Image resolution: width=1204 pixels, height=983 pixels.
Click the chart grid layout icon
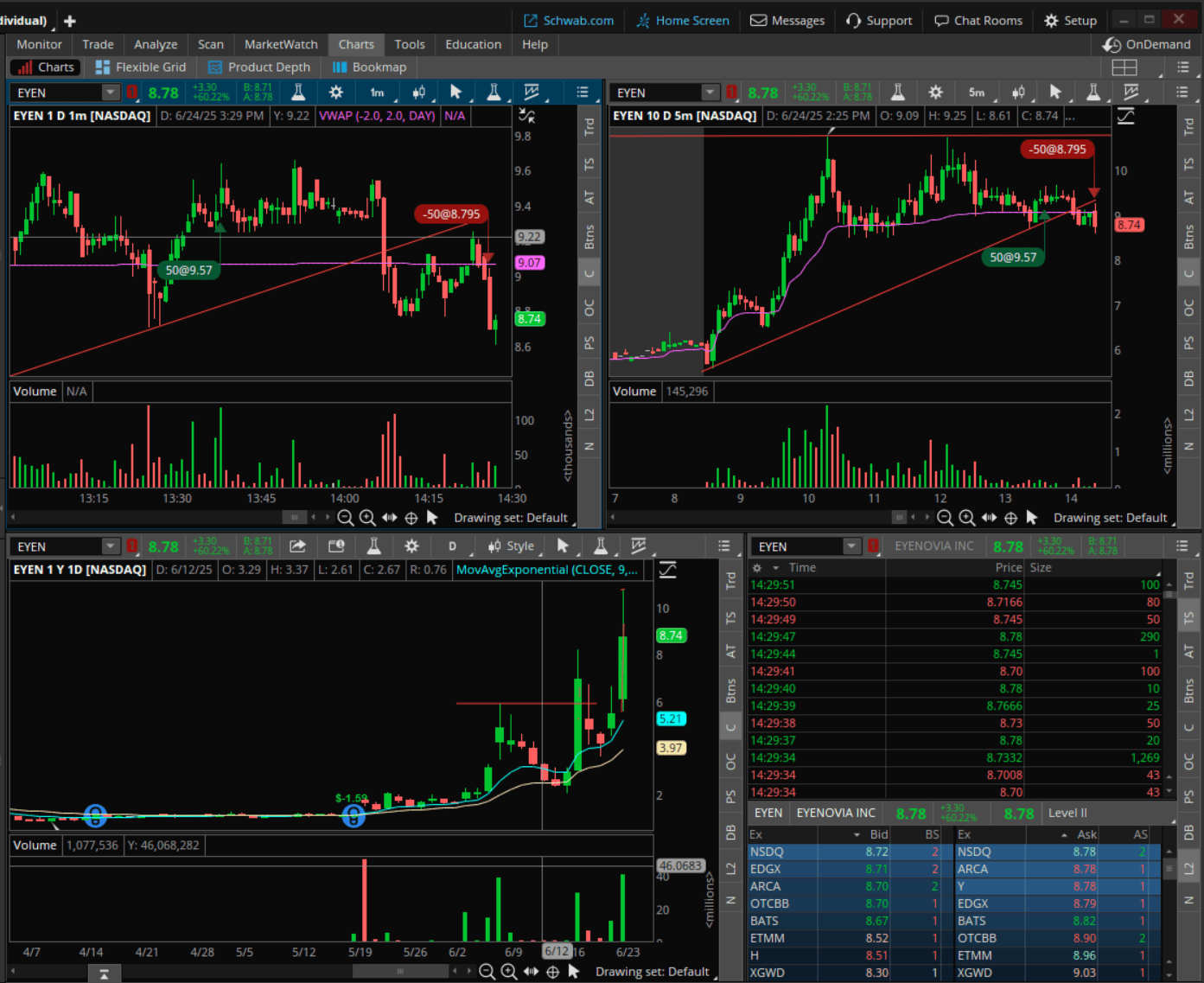point(1124,67)
